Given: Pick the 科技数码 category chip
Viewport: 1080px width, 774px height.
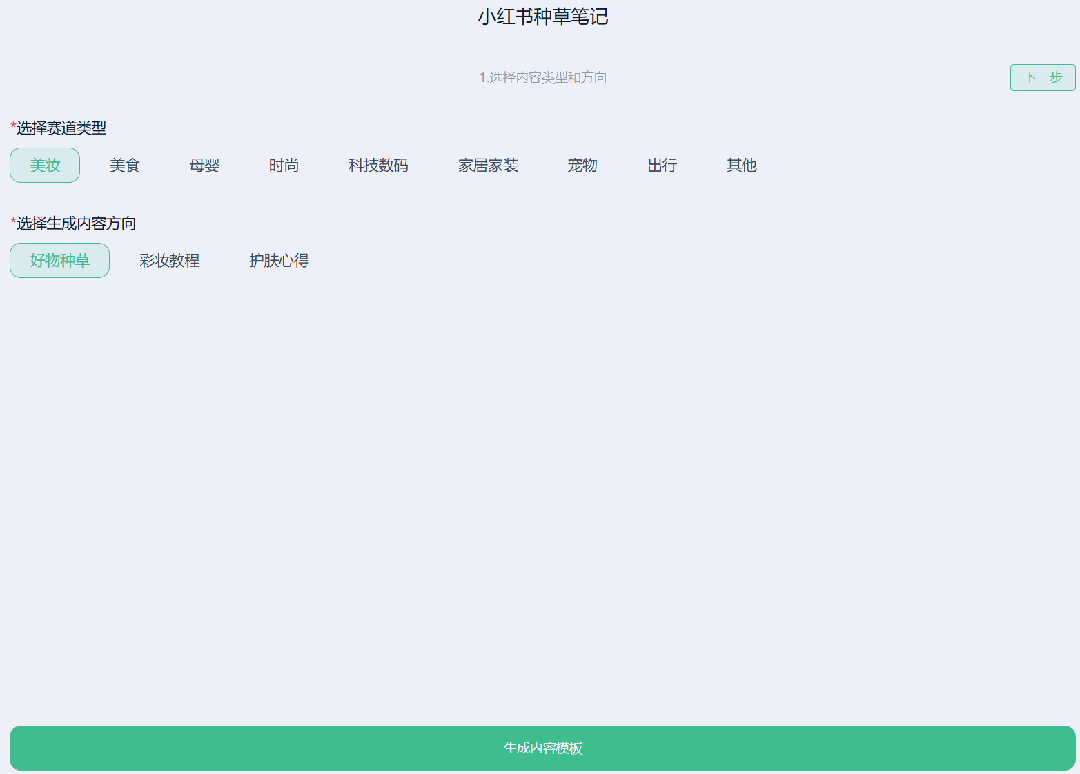Looking at the screenshot, I should coord(378,165).
